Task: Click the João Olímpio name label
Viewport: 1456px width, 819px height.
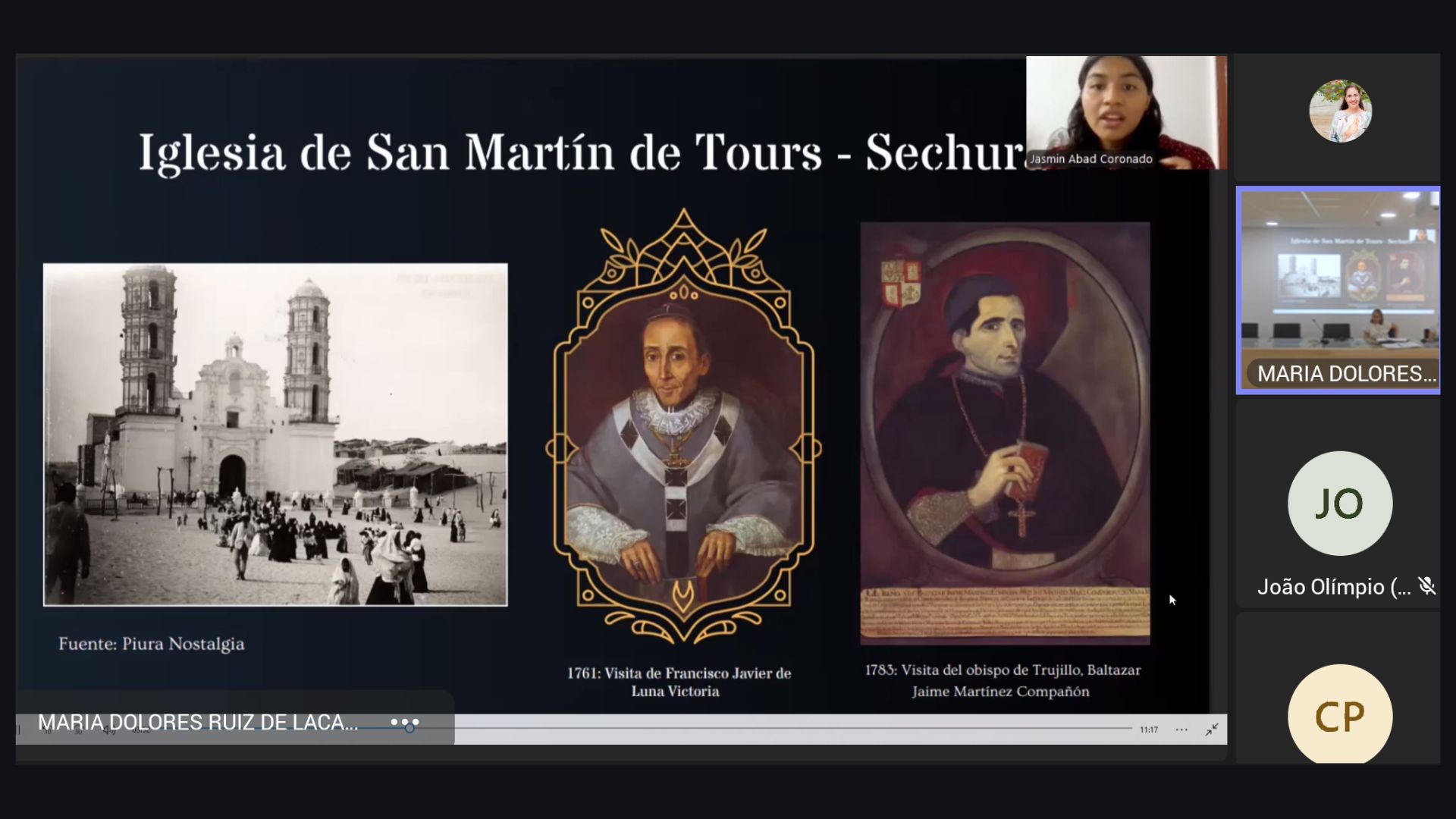Action: (x=1333, y=587)
